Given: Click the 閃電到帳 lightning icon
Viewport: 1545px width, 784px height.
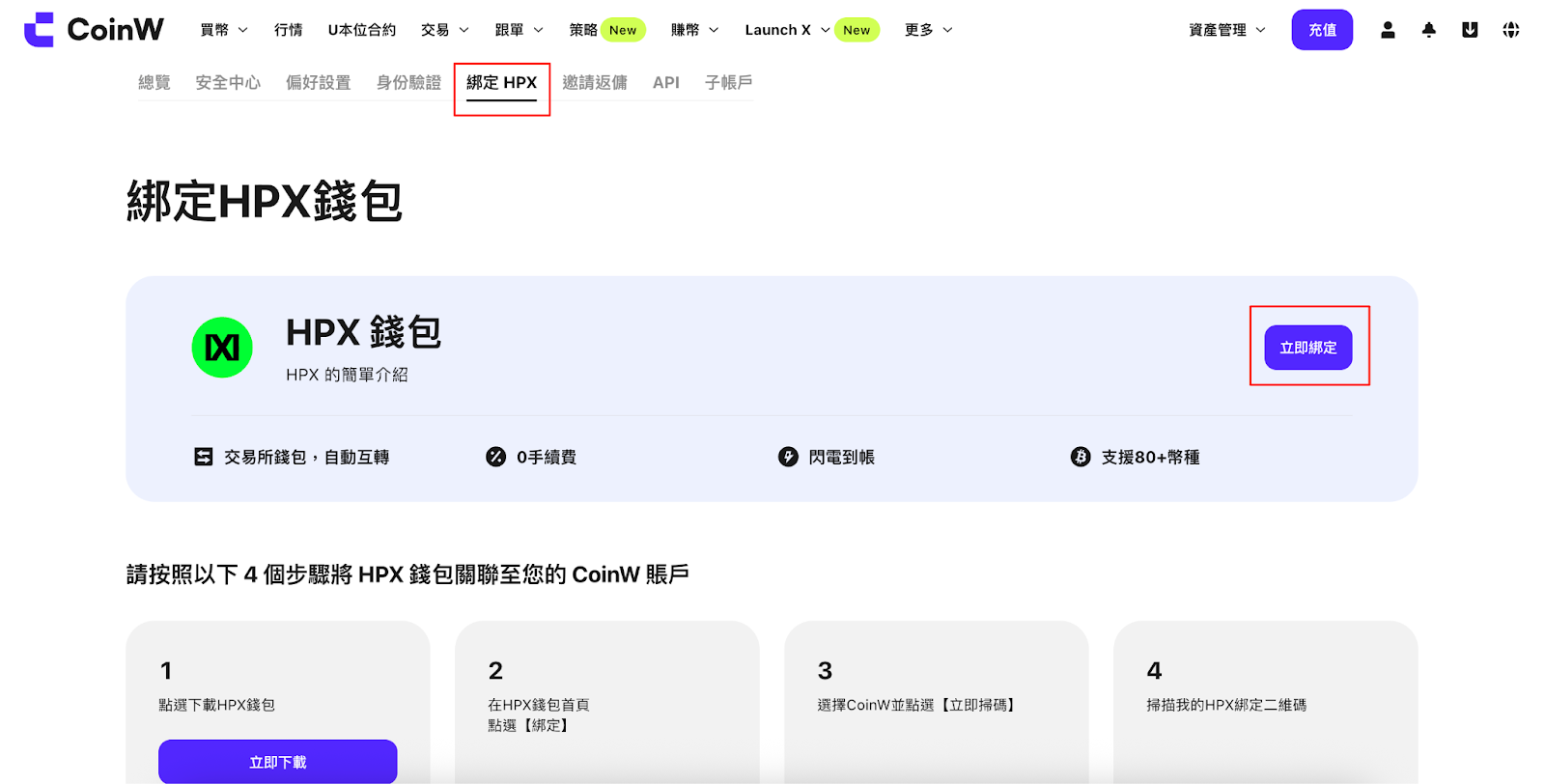Looking at the screenshot, I should (788, 457).
